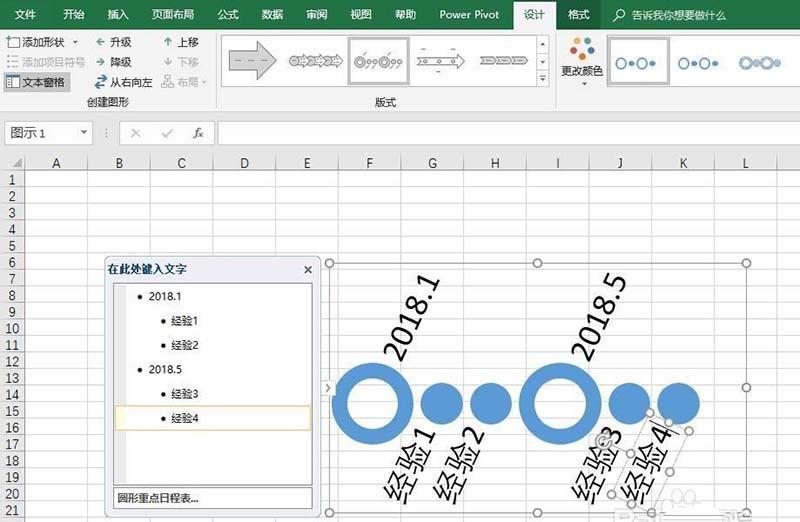Select the large arrow SmartArt layout
The image size is (800, 522).
point(253,61)
